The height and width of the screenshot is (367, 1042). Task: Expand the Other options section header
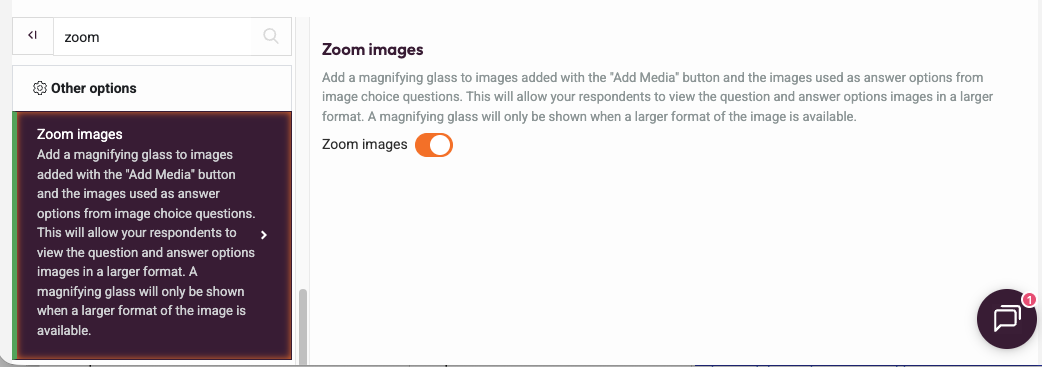[x=152, y=88]
